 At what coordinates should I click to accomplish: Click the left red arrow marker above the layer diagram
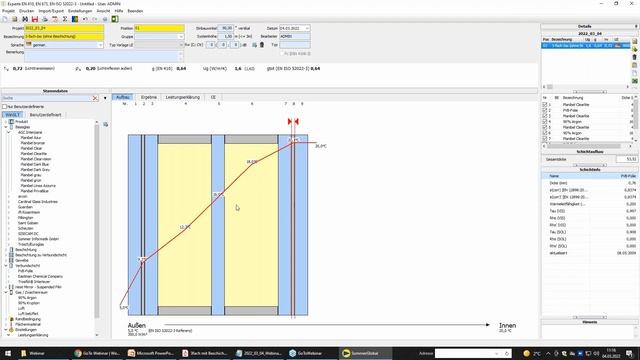pos(289,121)
